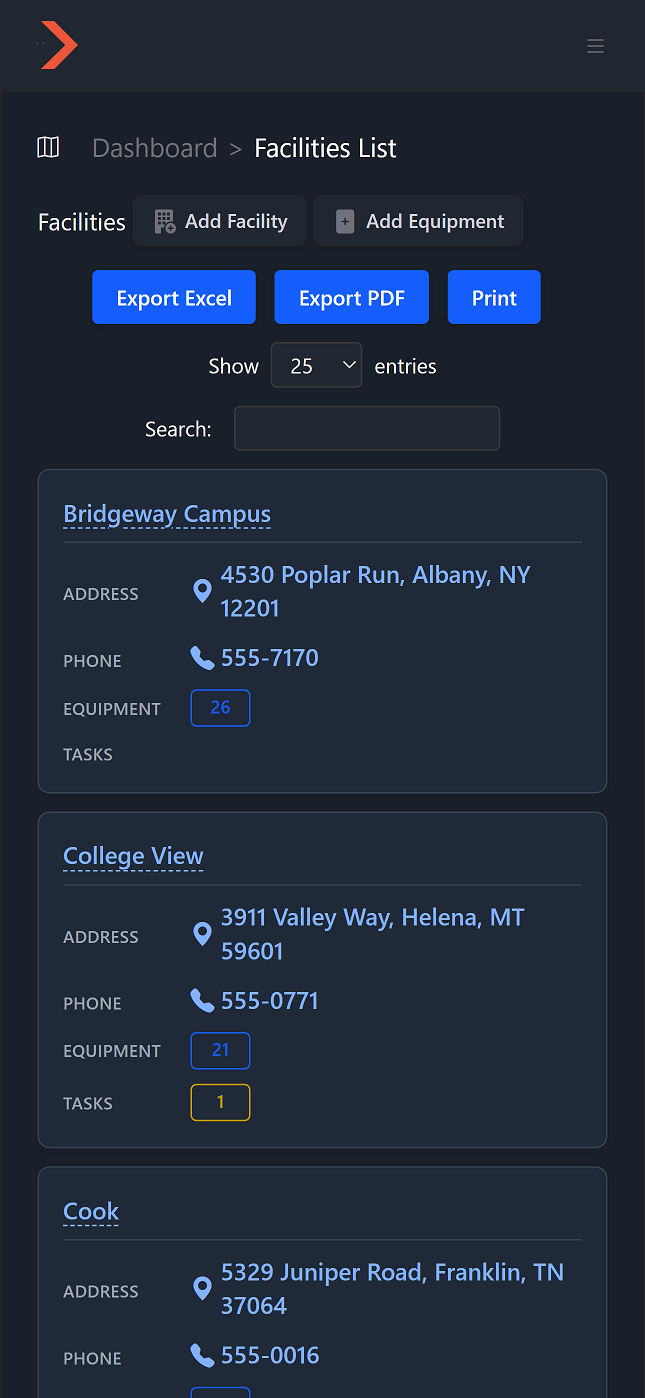Click the Export PDF button

point(351,297)
